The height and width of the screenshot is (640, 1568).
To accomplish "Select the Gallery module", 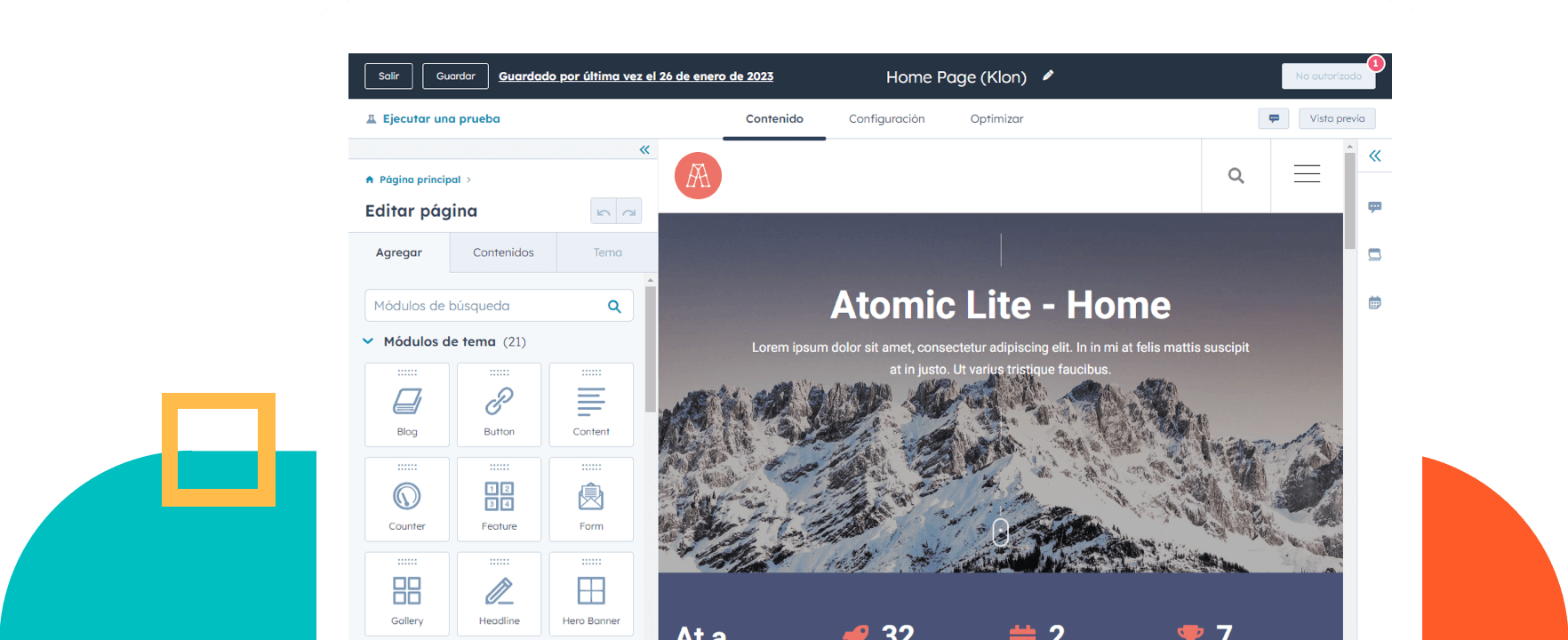I will pyautogui.click(x=407, y=594).
